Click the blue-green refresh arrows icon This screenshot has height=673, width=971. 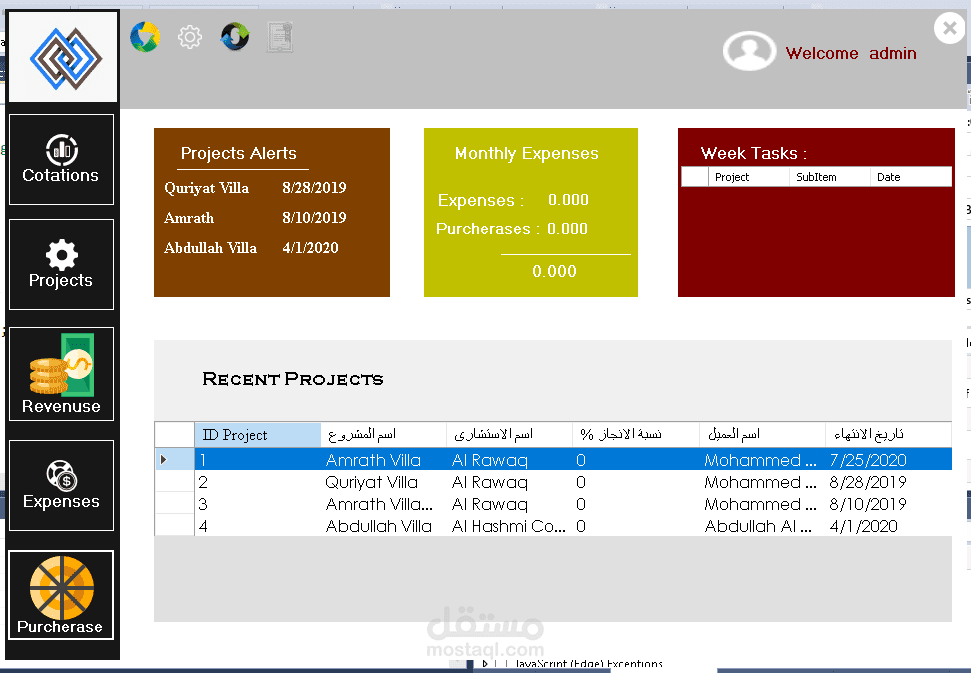pyautogui.click(x=235, y=37)
